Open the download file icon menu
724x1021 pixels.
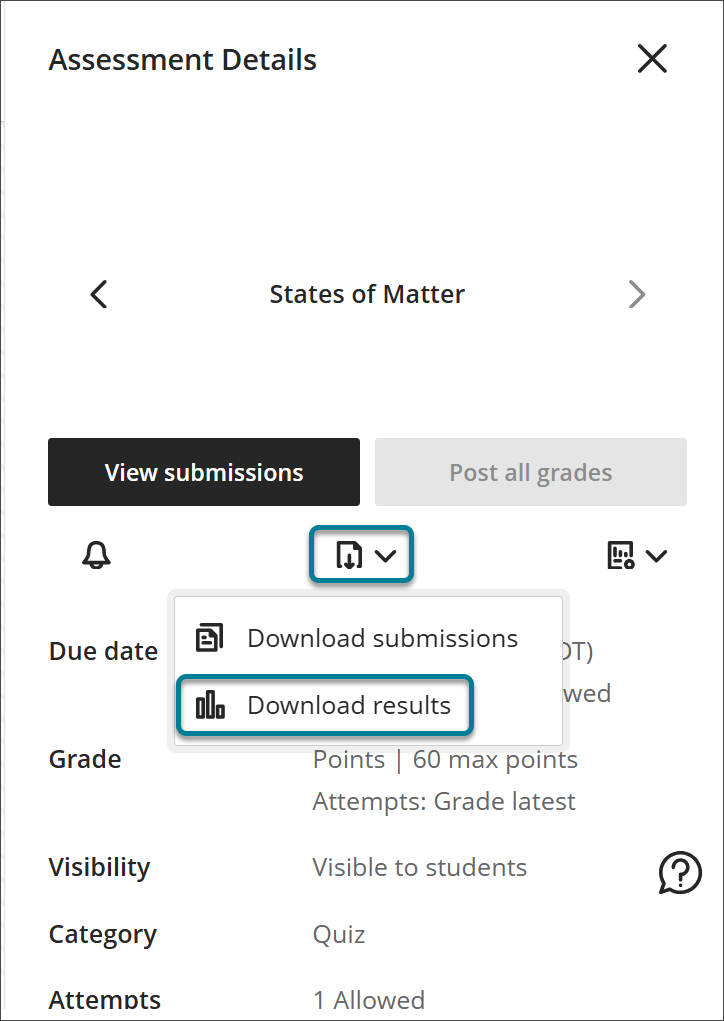[349, 555]
